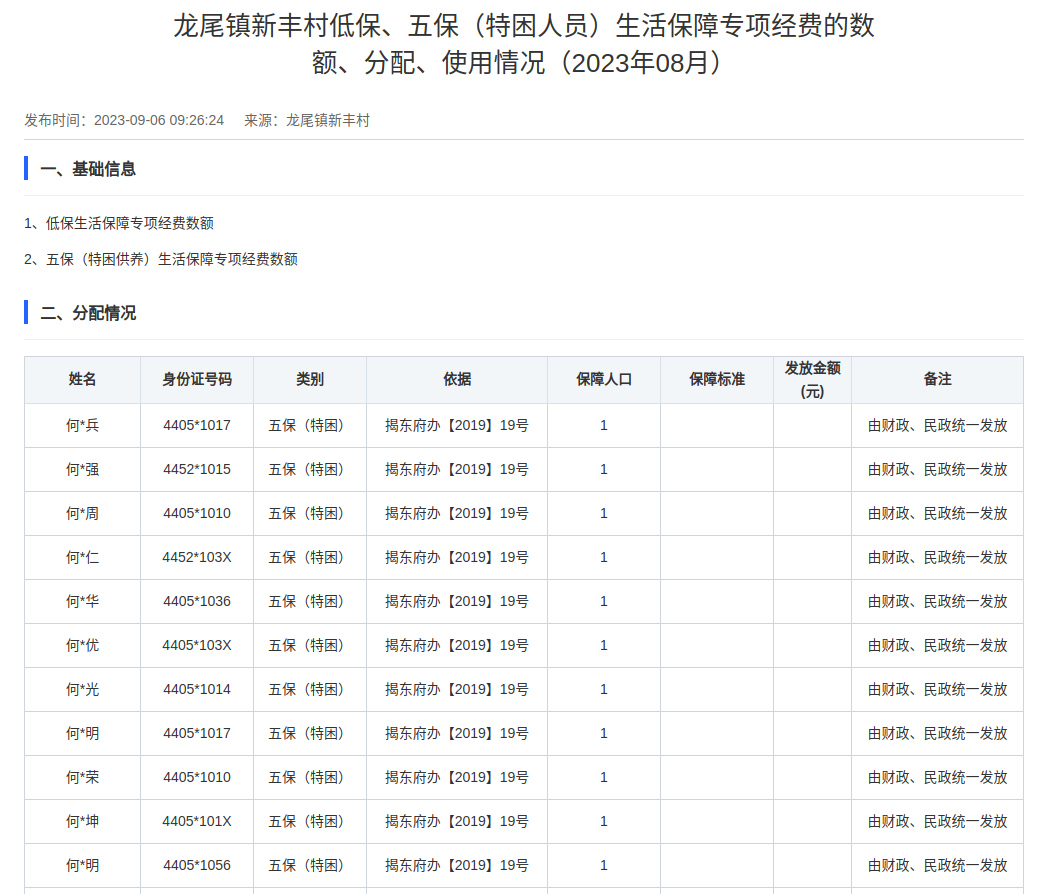Click the 姓名 column header
The width and height of the screenshot is (1045, 894).
83,379
